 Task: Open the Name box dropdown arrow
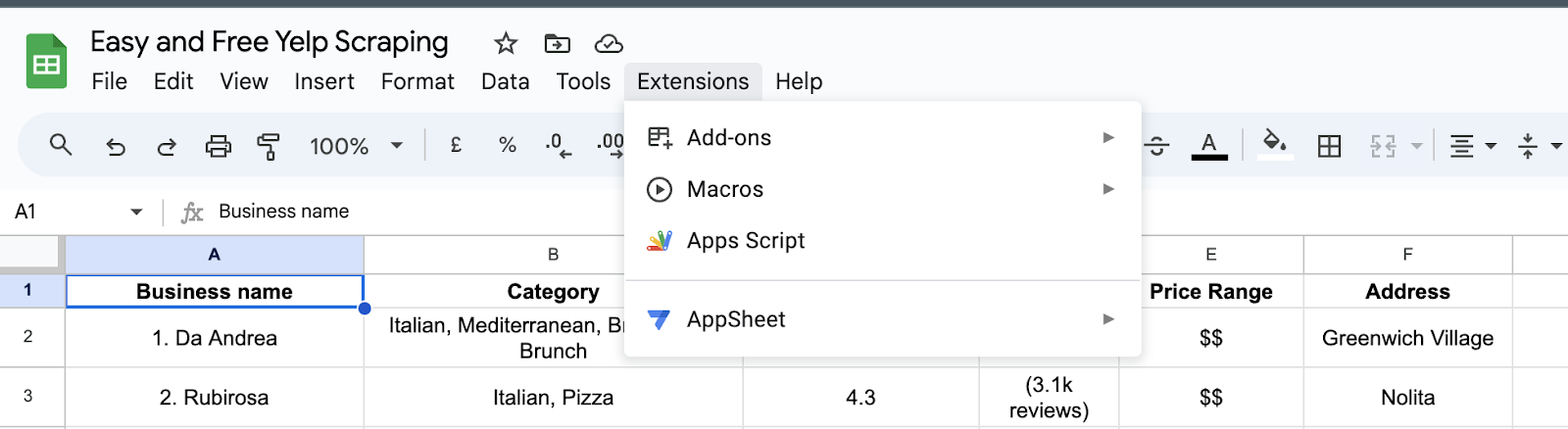[136, 212]
